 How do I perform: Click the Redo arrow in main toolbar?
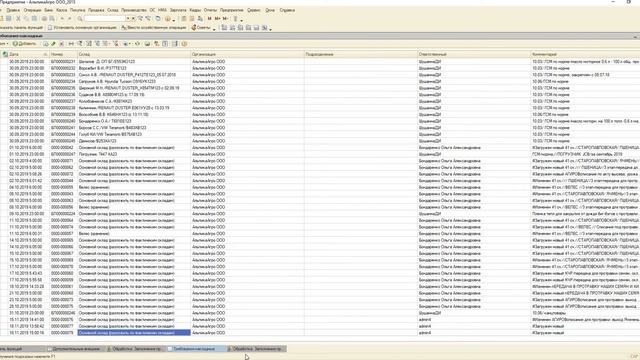(70, 18)
